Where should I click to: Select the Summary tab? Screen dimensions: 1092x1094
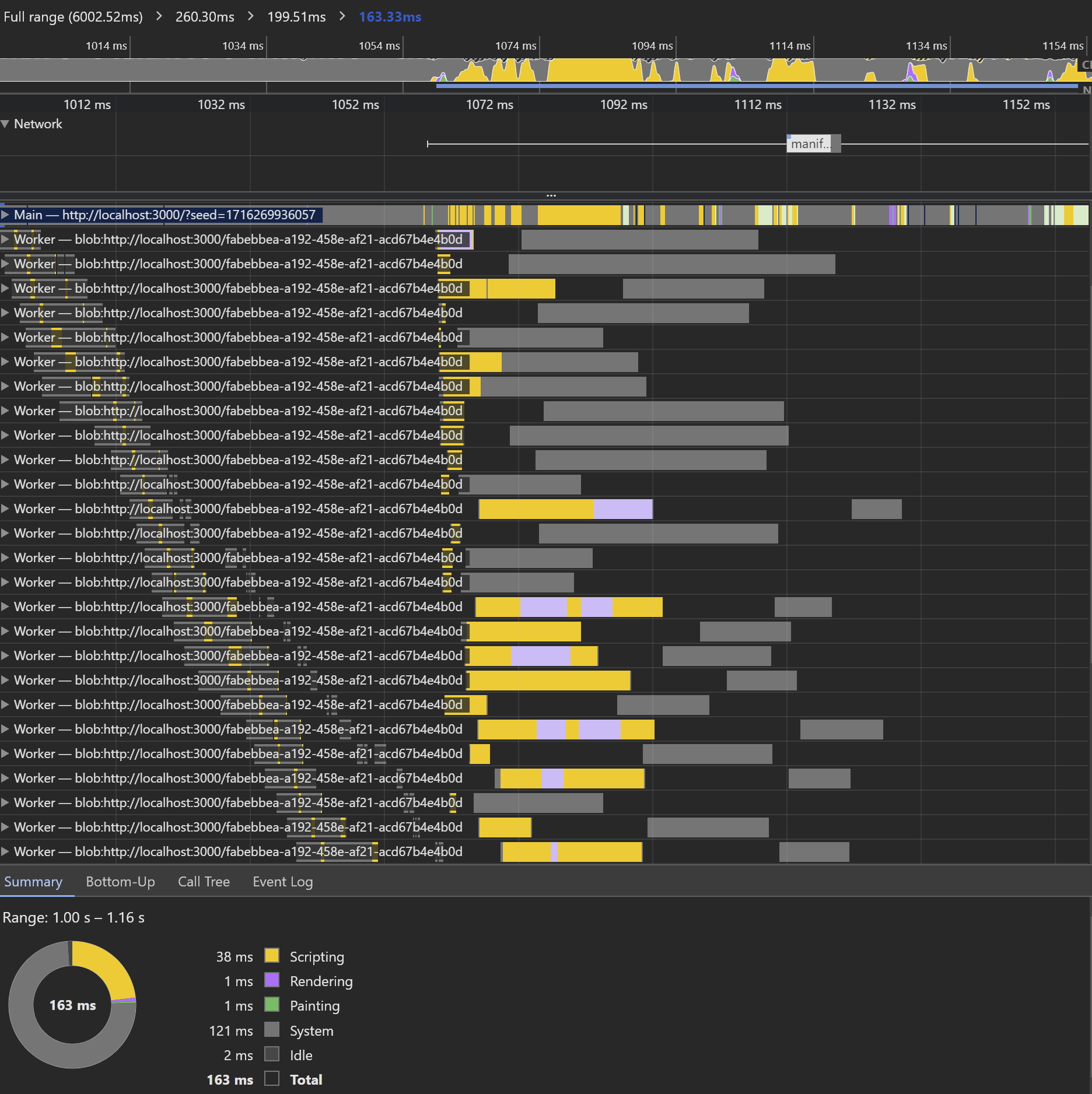[33, 882]
